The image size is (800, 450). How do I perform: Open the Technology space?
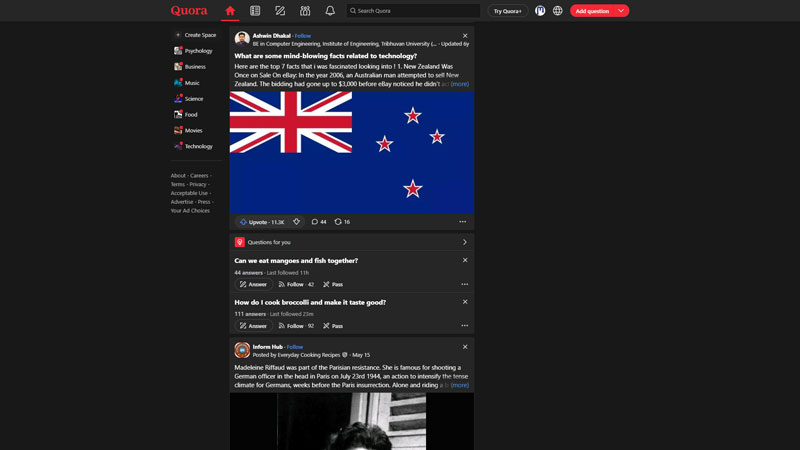pyautogui.click(x=193, y=146)
